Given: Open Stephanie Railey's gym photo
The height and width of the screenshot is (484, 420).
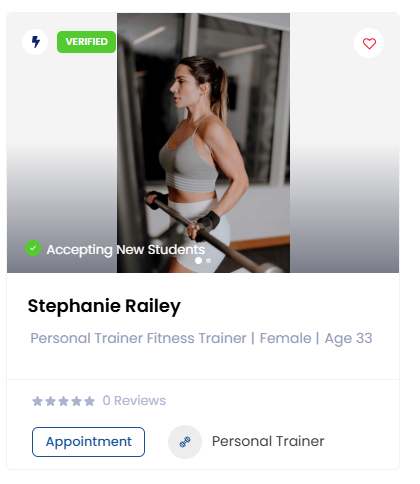Looking at the screenshot, I should coord(203,143).
